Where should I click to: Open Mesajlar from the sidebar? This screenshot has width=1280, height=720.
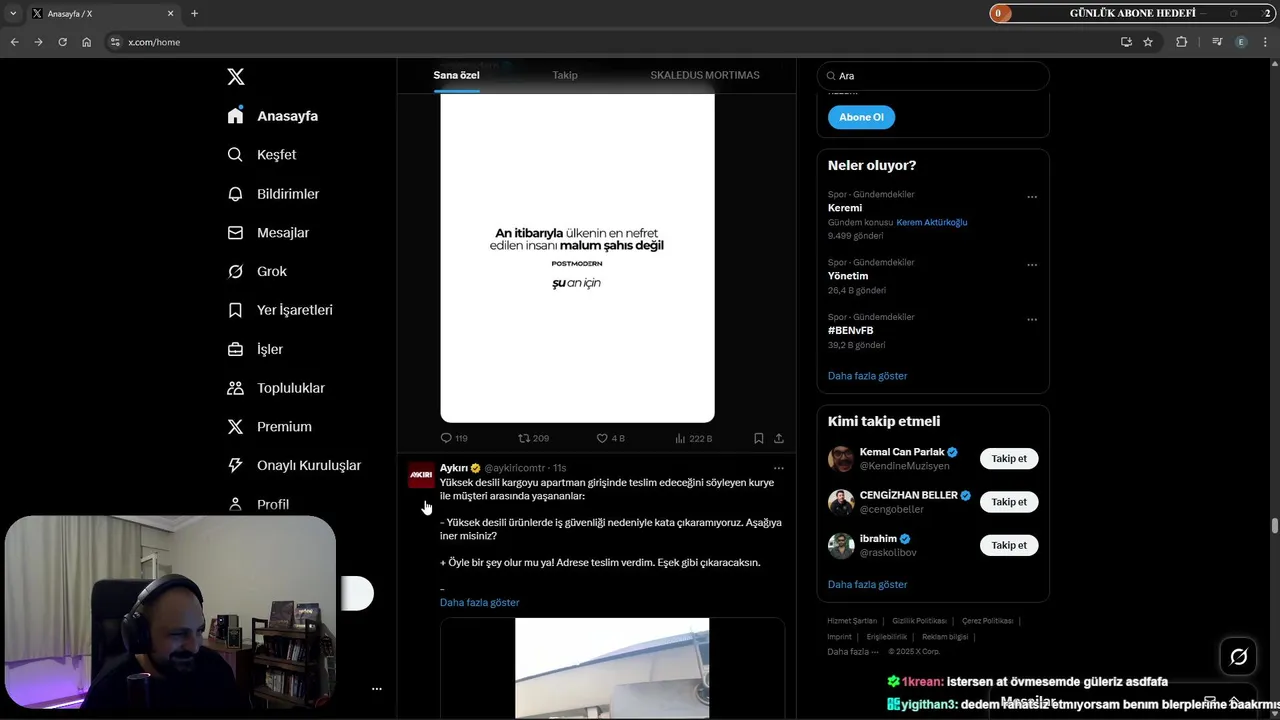click(x=268, y=233)
